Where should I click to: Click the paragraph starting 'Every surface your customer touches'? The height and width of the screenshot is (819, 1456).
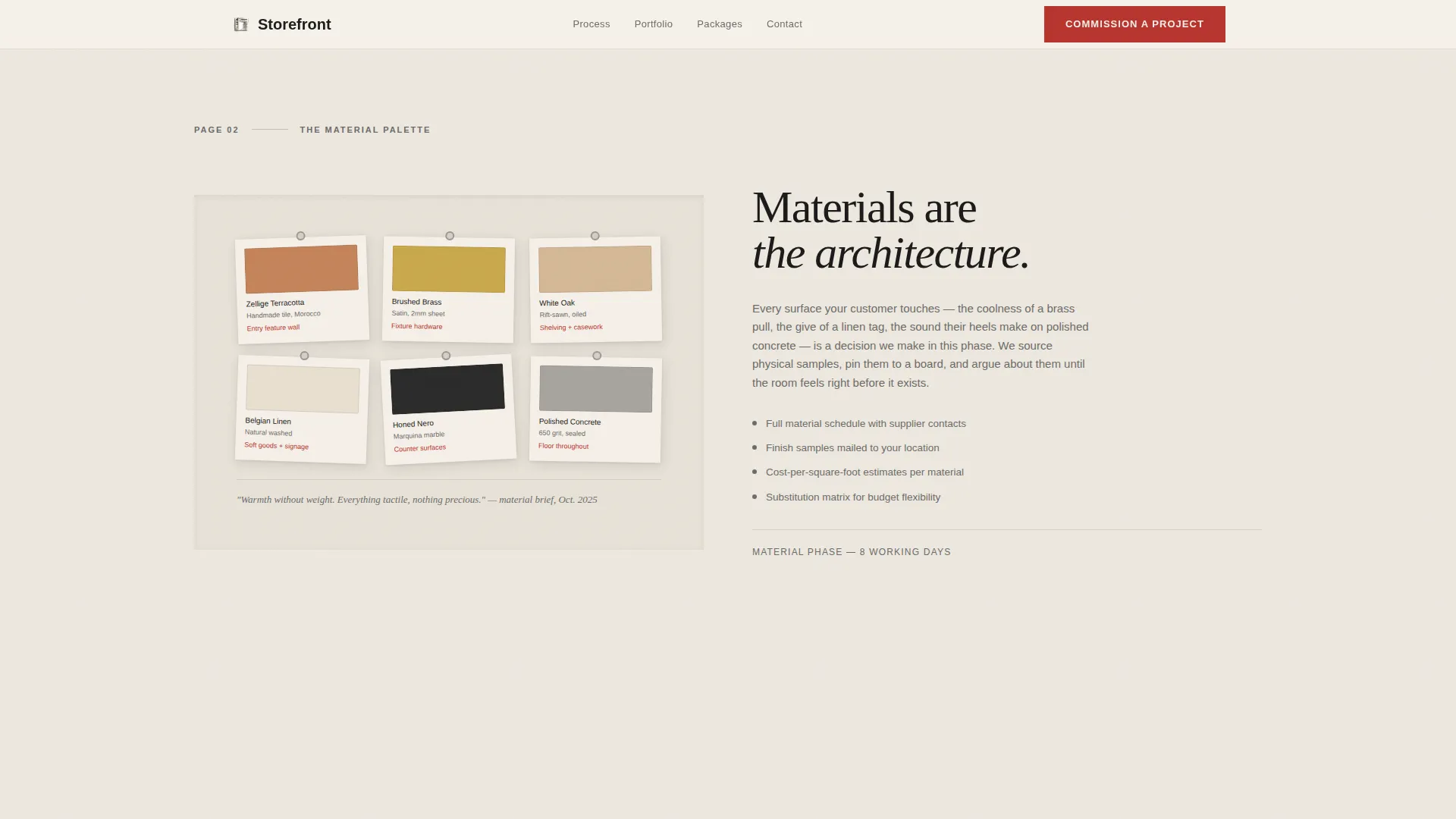tap(921, 346)
